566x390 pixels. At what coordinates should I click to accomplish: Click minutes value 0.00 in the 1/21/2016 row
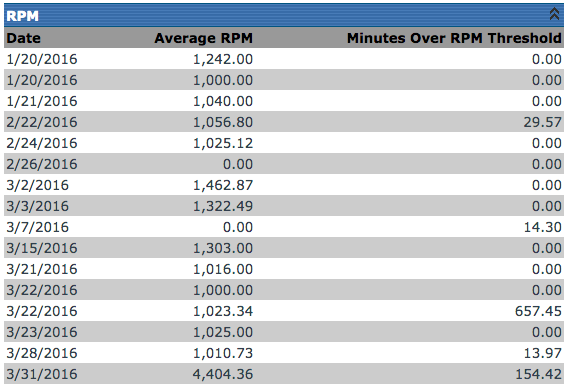[x=547, y=101]
